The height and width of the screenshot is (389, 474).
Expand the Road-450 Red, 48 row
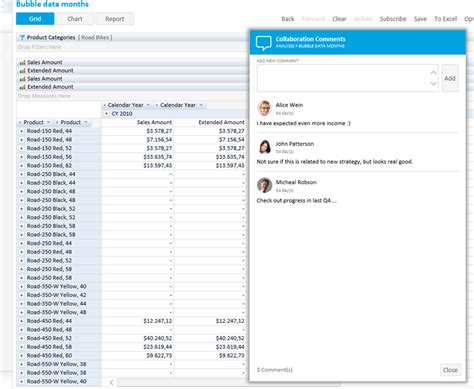coord(22,330)
